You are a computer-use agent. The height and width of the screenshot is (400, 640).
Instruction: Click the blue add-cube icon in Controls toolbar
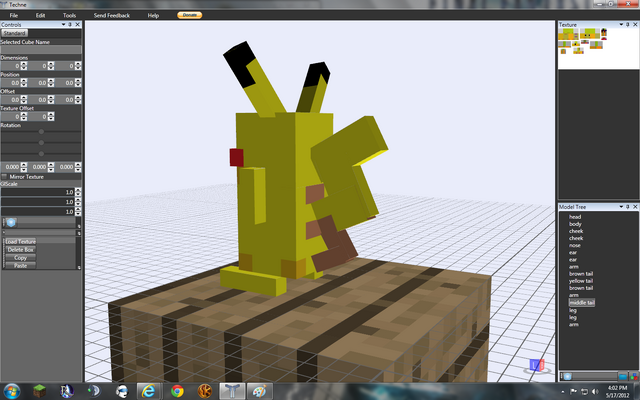pos(11,222)
